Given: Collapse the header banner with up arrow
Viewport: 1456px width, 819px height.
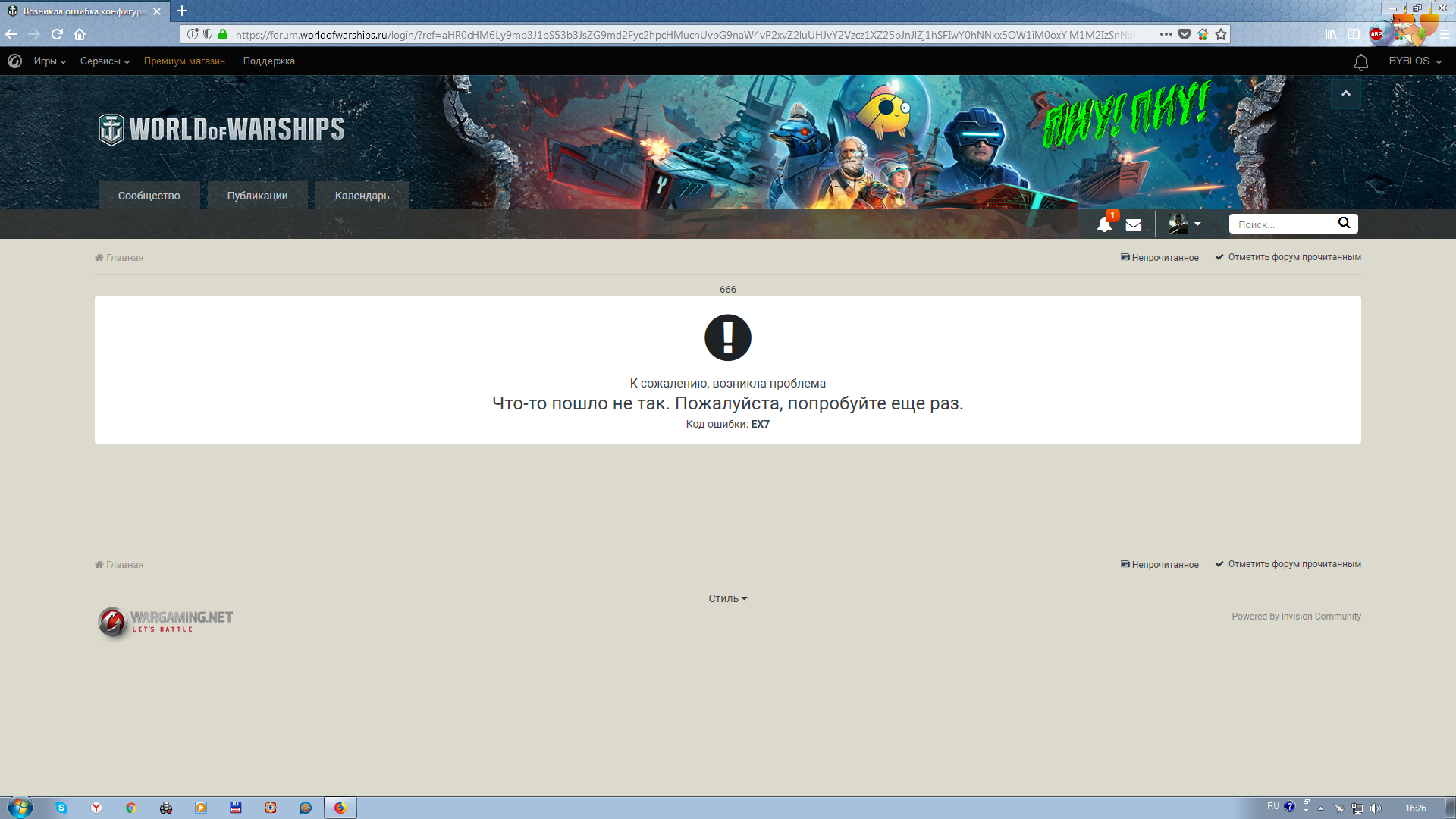Looking at the screenshot, I should tap(1346, 93).
